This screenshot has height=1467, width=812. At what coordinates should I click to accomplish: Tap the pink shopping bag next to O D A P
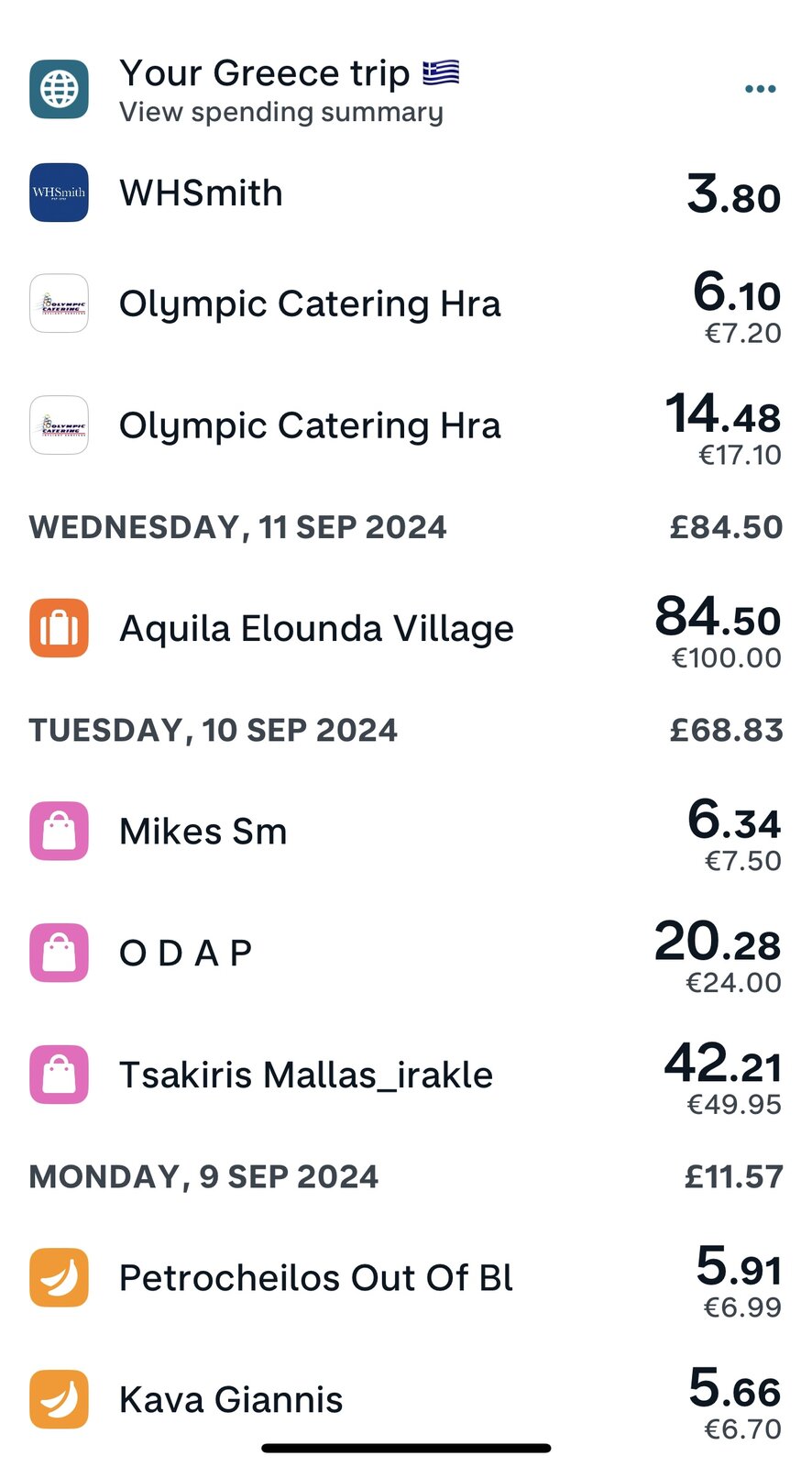coord(59,953)
